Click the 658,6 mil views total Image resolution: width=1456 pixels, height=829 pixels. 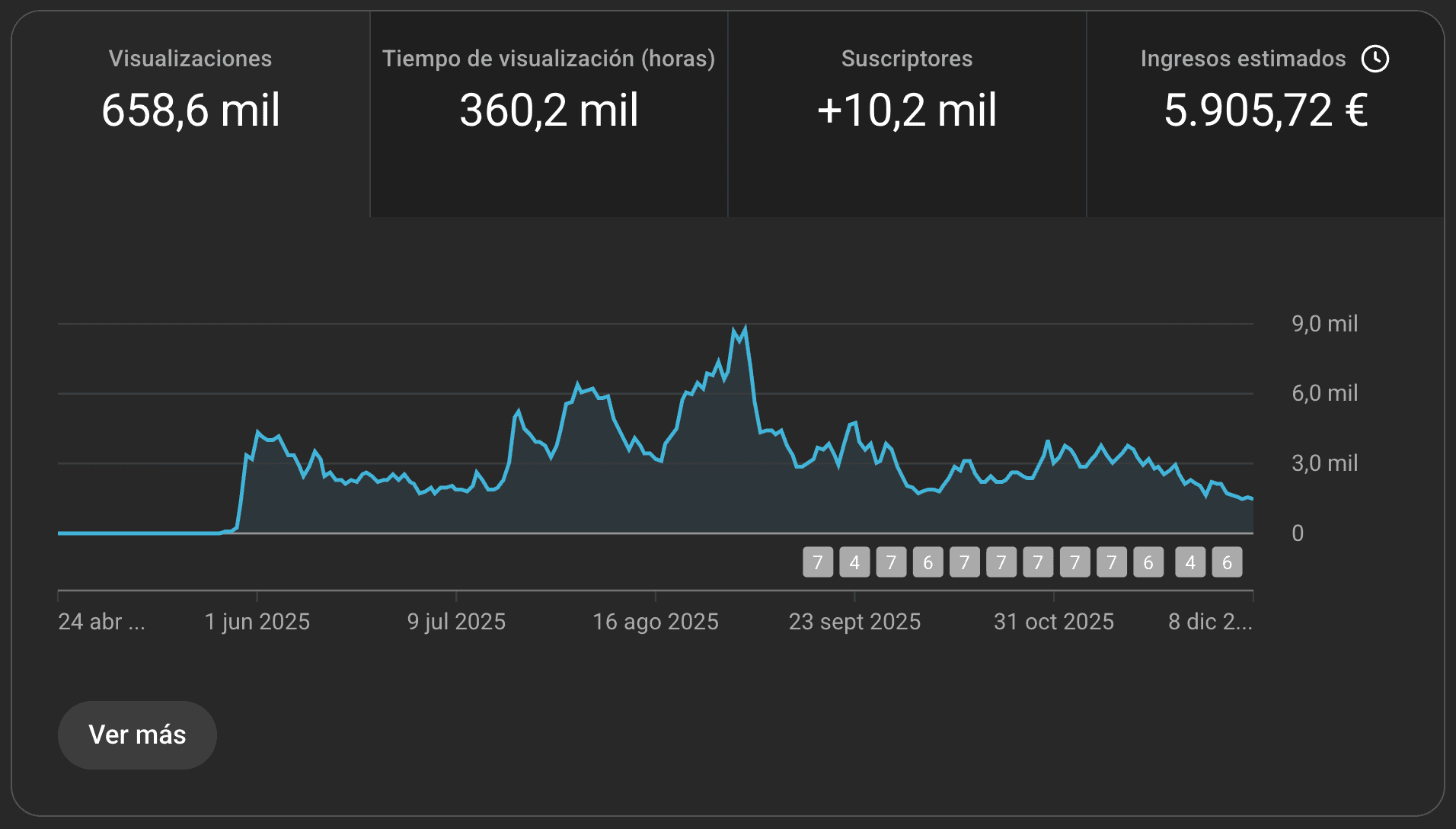[x=190, y=110]
